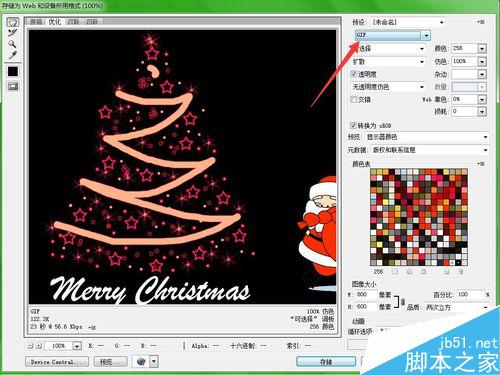This screenshot has height=375, width=500.
Task: Enable the 交错 interlaced checkbox
Action: [x=354, y=99]
